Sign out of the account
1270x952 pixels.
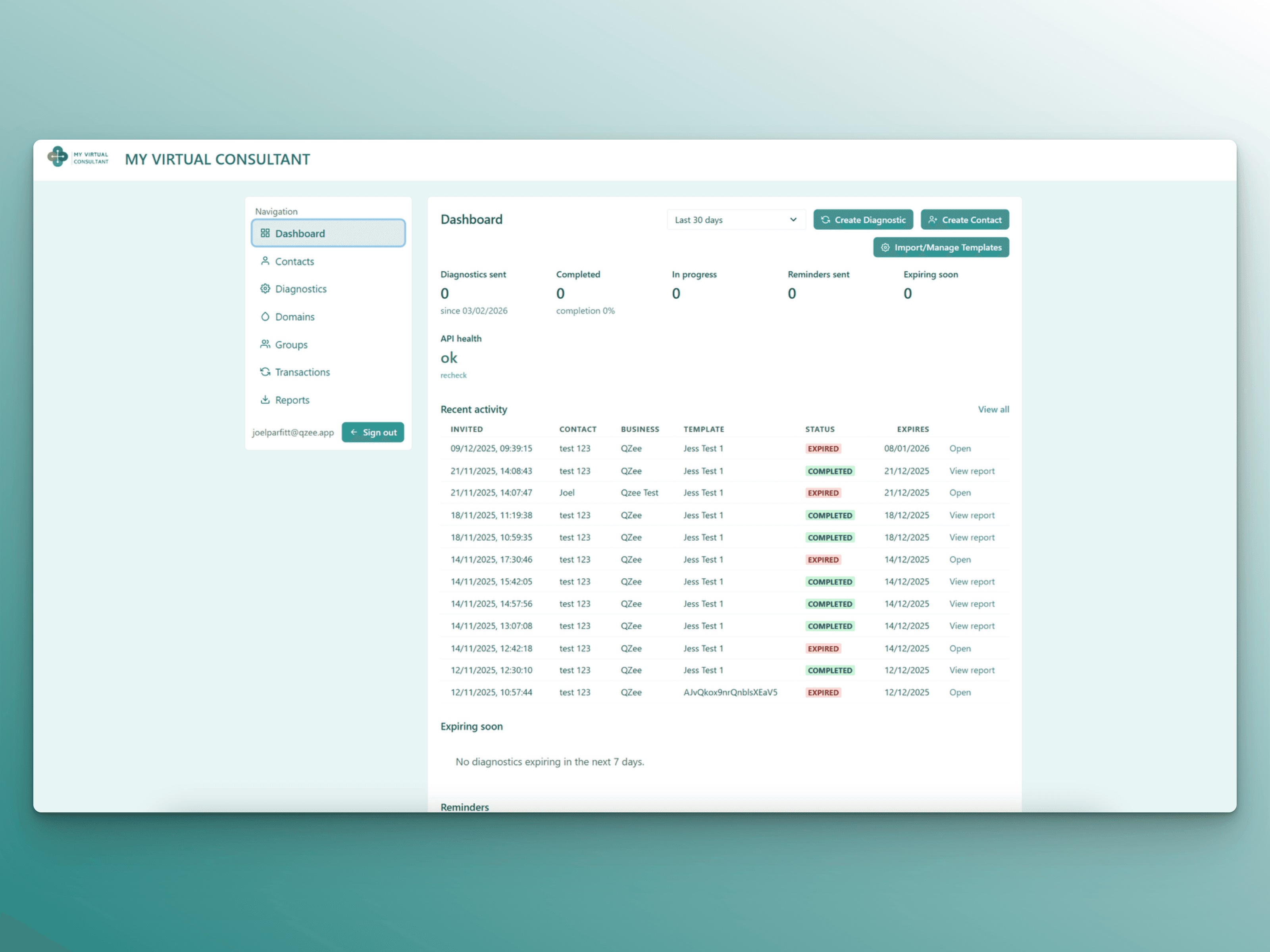click(x=373, y=433)
